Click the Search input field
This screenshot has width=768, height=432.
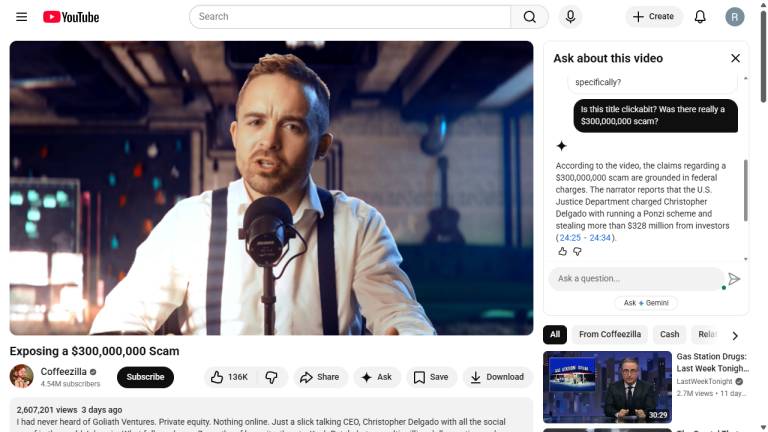pyautogui.click(x=350, y=17)
